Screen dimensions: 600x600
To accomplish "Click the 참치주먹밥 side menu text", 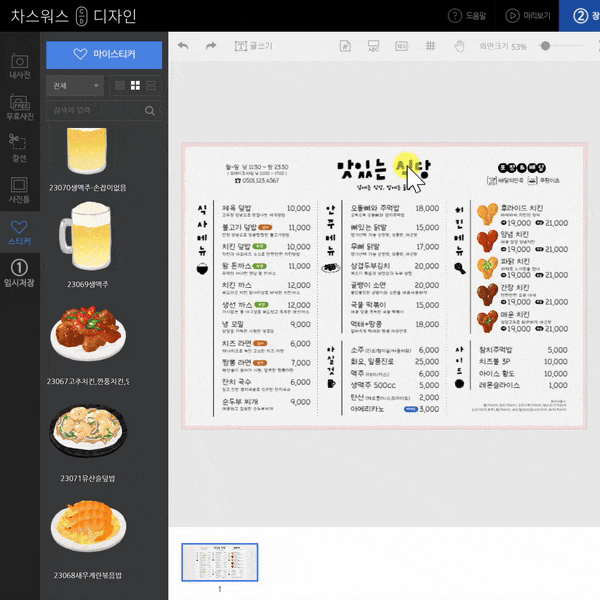I will coord(496,350).
